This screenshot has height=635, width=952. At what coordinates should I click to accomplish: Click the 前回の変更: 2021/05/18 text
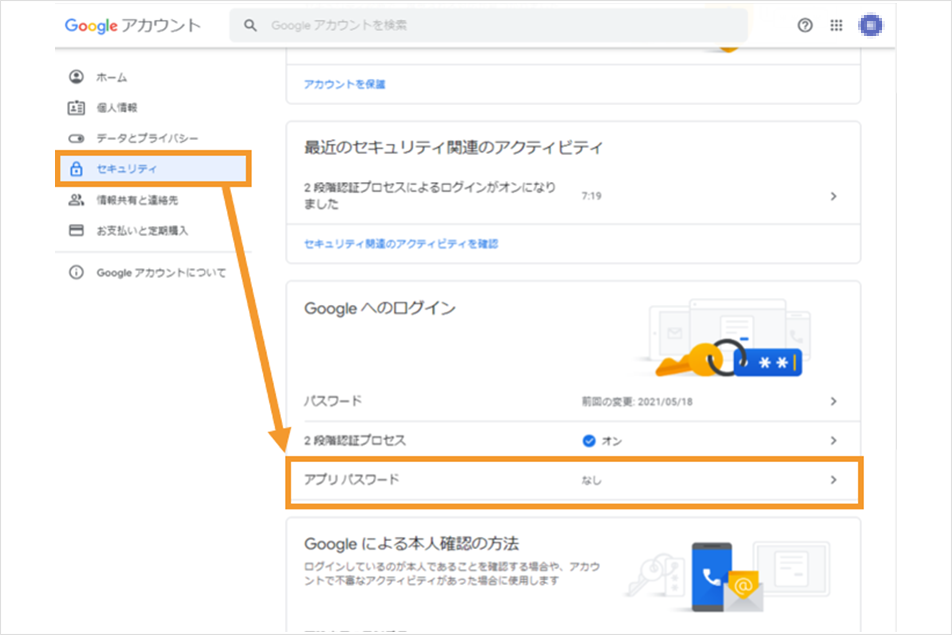[637, 402]
